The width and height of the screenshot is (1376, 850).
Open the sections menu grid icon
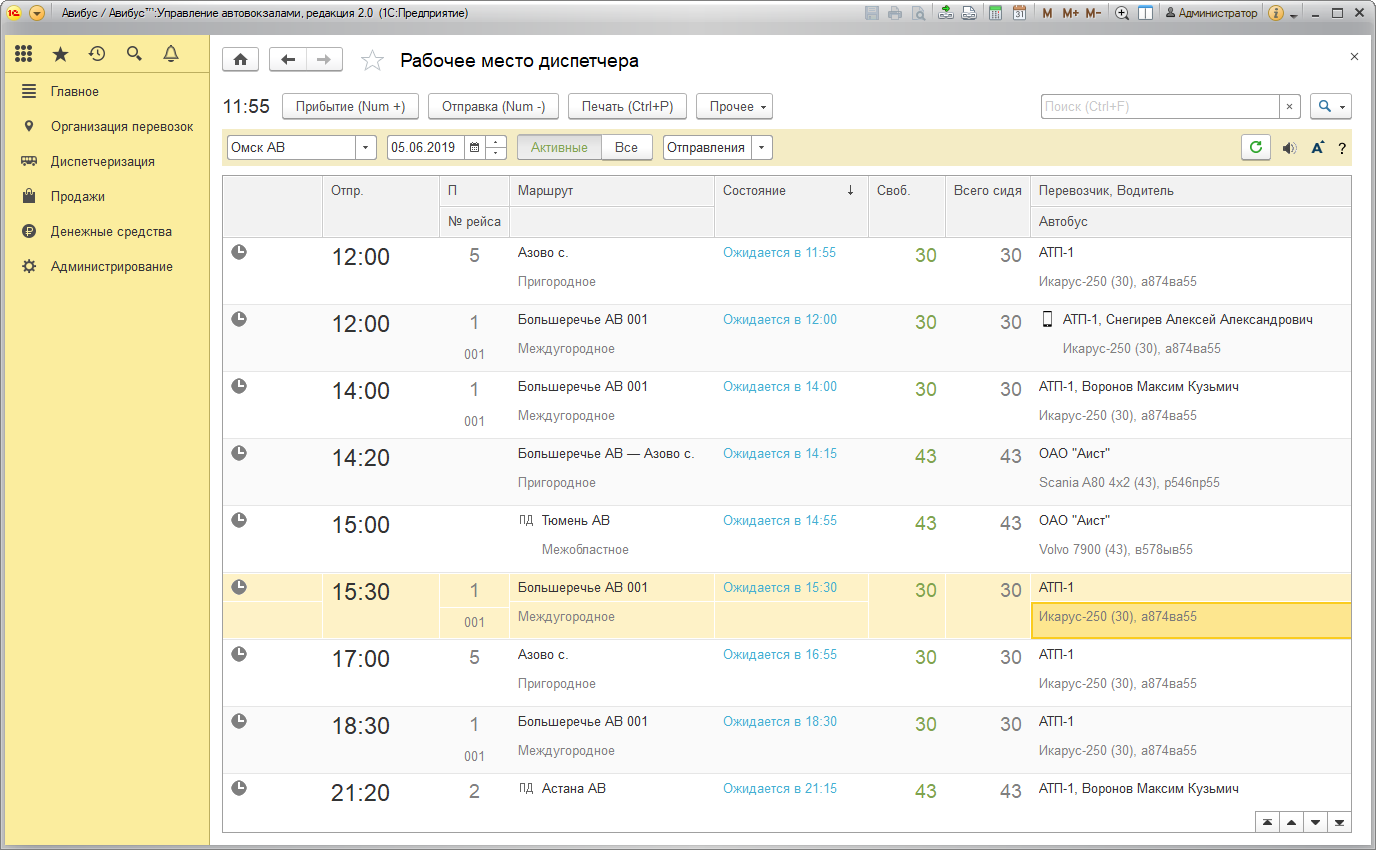(24, 54)
